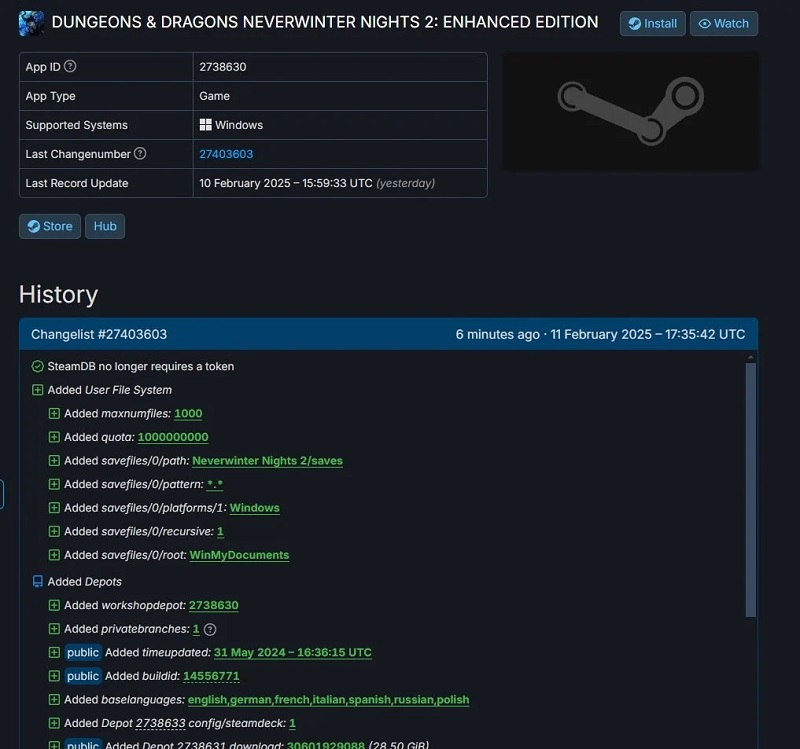Click the plus icon beside Added maxnumfiles

54,413
